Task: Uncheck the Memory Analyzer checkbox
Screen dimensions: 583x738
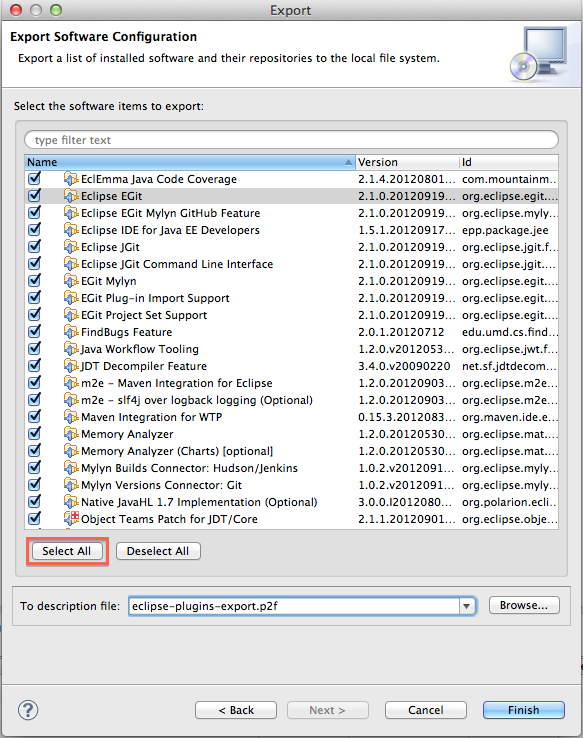Action: (34, 433)
